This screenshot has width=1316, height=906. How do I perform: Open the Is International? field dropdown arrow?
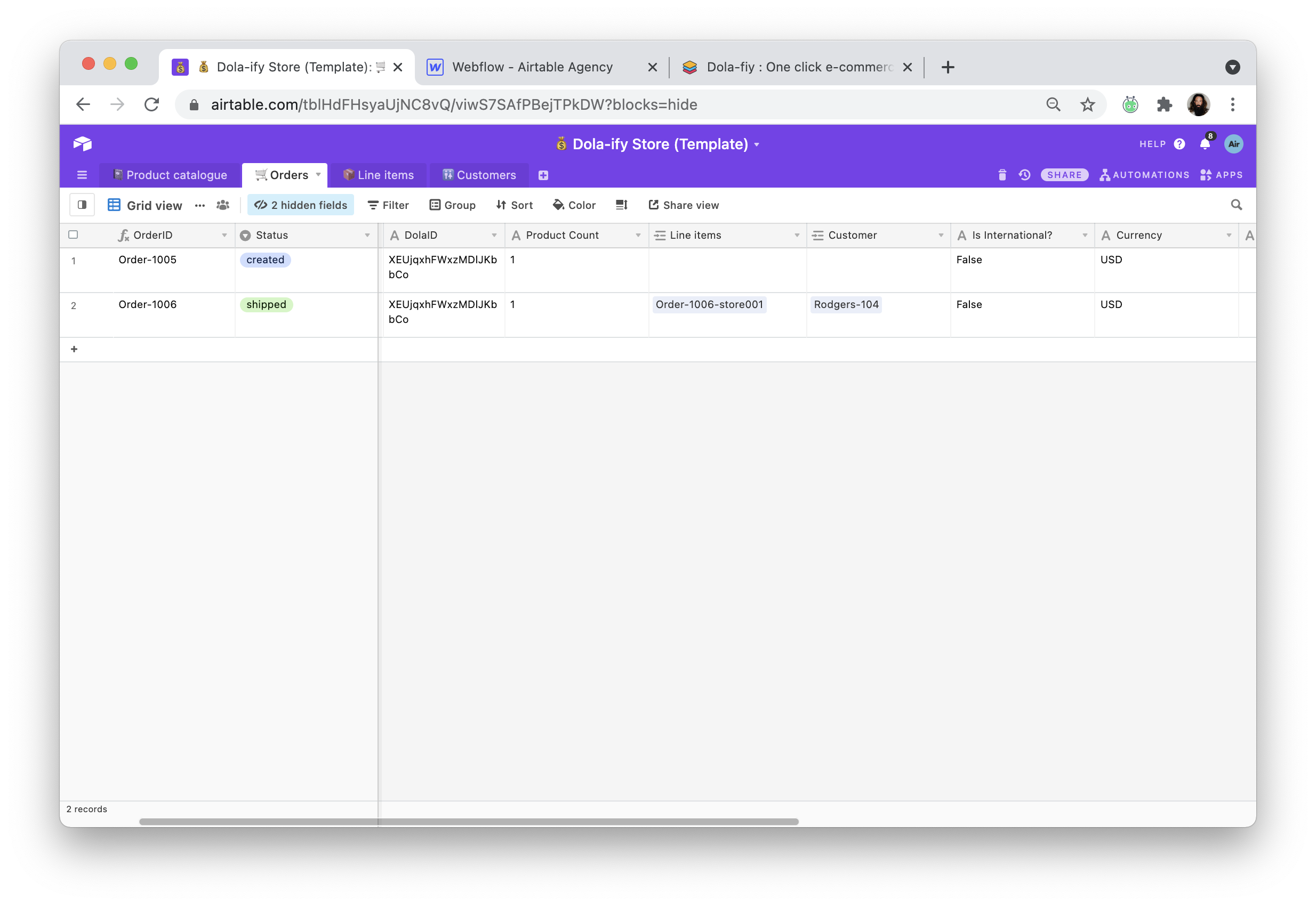1085,236
